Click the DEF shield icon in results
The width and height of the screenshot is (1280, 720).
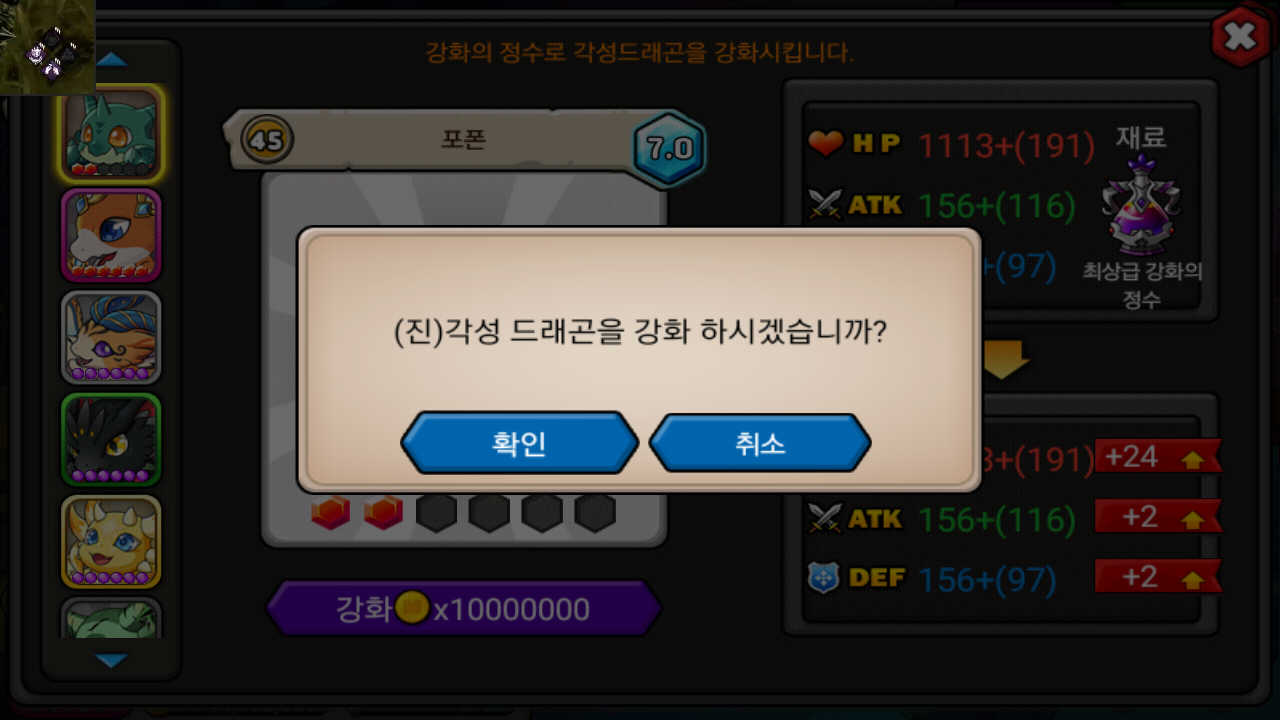pyautogui.click(x=823, y=578)
